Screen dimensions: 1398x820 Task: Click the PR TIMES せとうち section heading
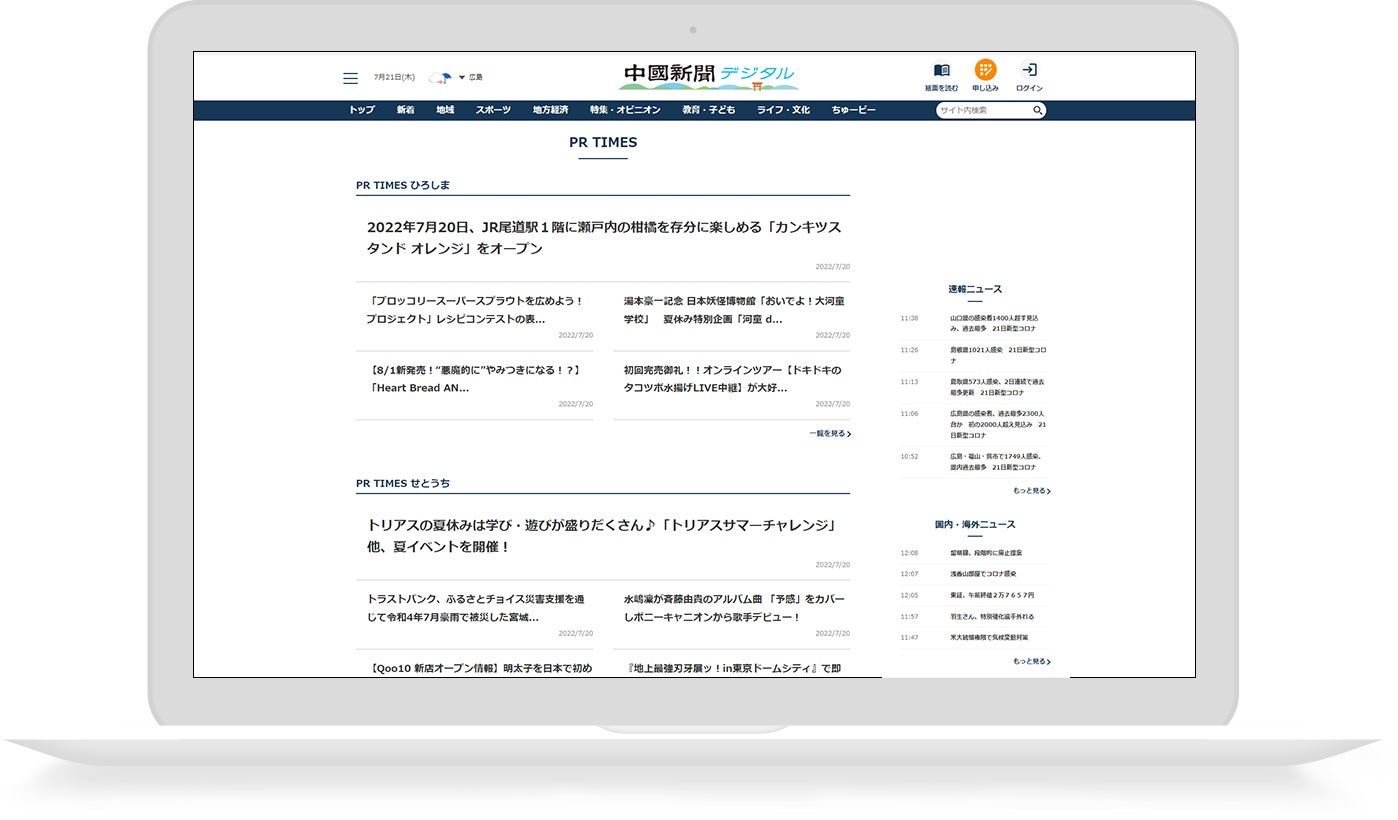(x=403, y=483)
